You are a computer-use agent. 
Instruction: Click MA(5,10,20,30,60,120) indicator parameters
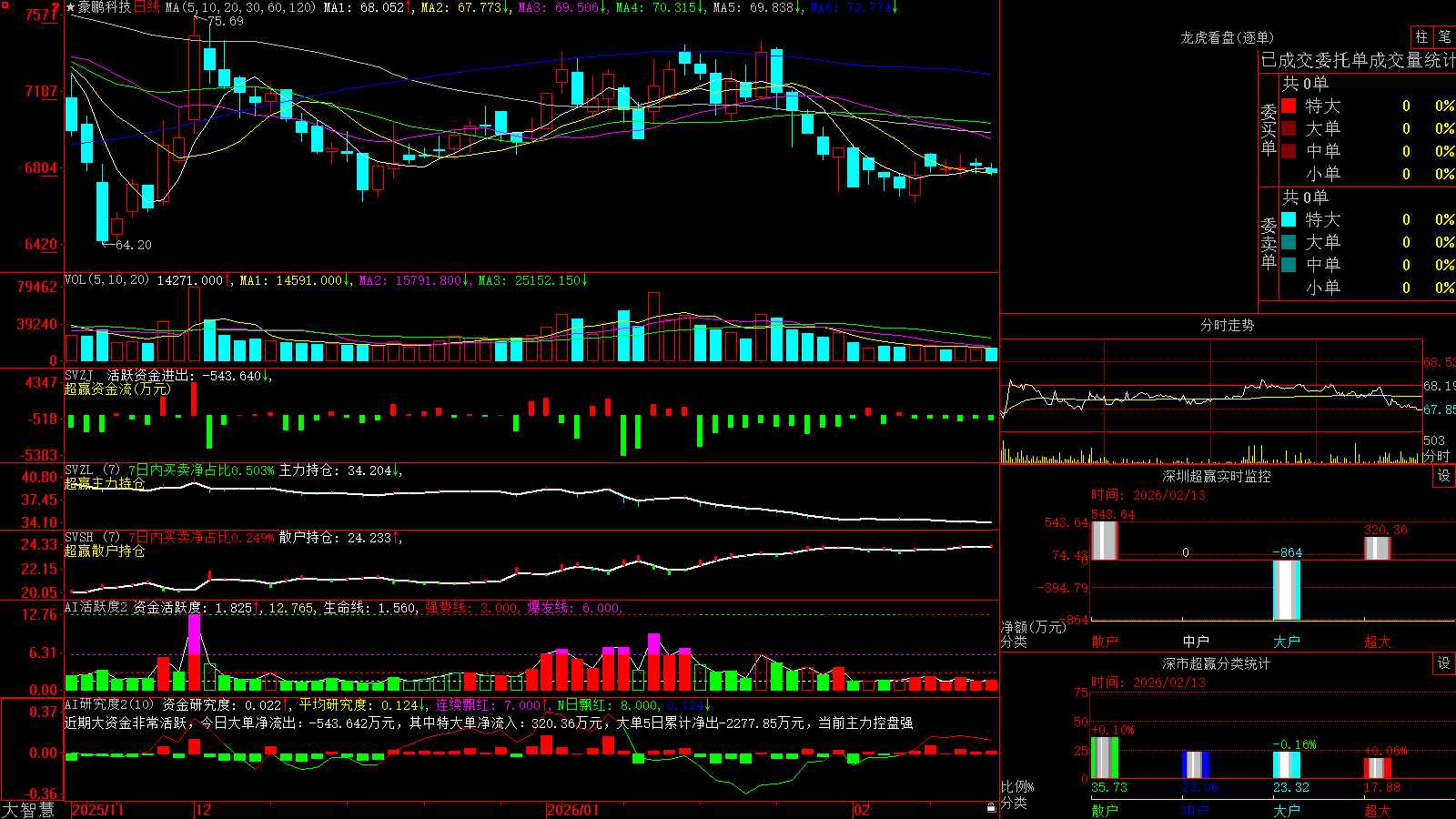pos(240,7)
